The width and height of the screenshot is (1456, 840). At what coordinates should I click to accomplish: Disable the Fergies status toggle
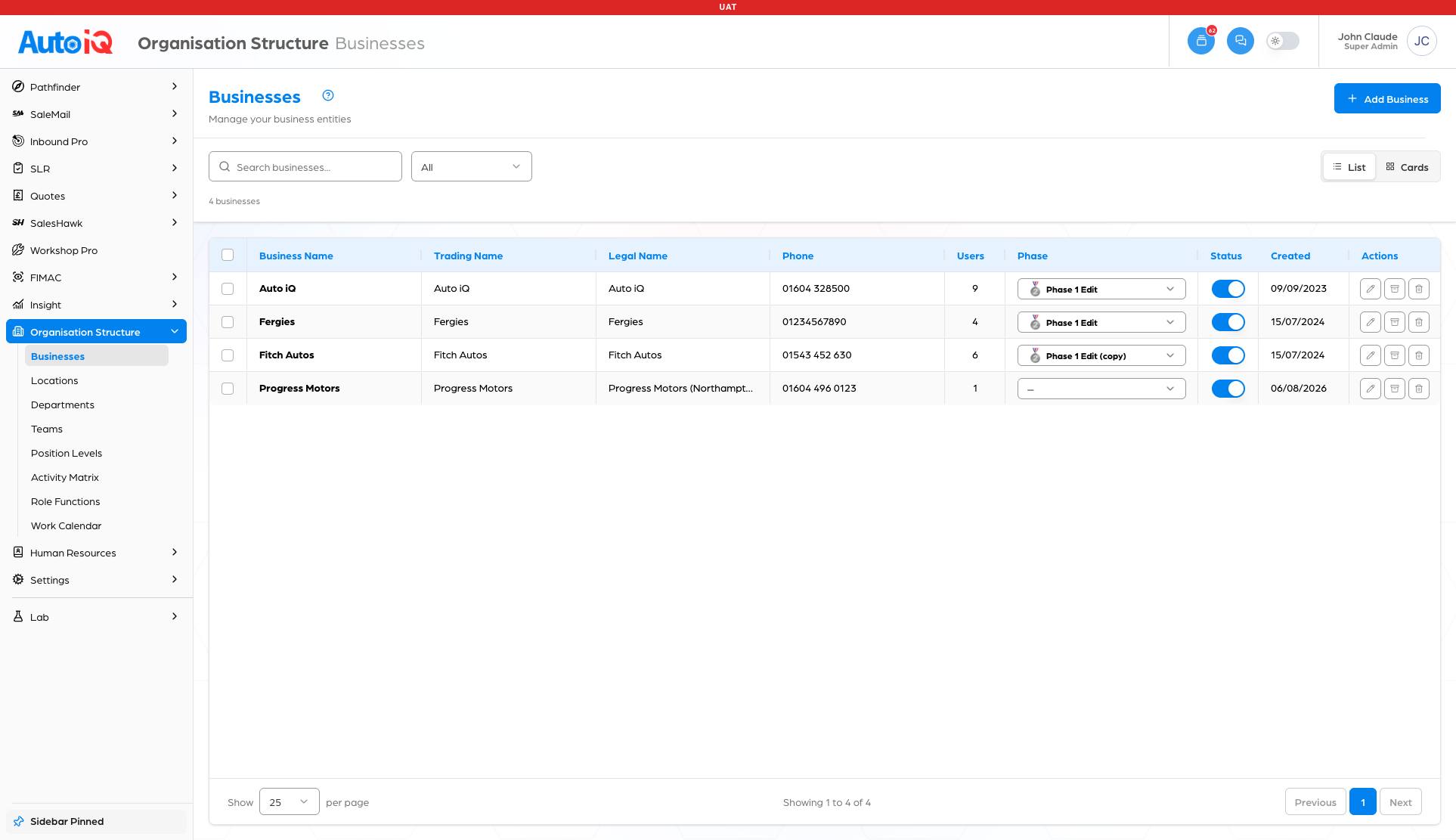click(x=1228, y=322)
